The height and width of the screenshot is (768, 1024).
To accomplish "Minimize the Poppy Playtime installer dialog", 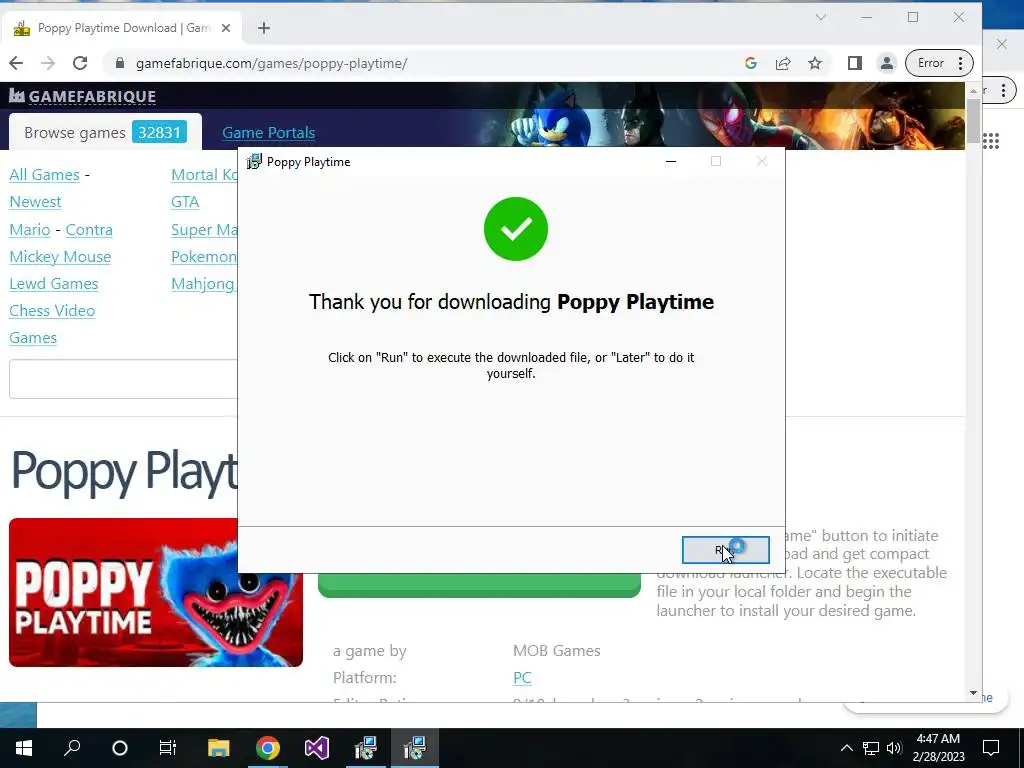I will click(x=671, y=161).
